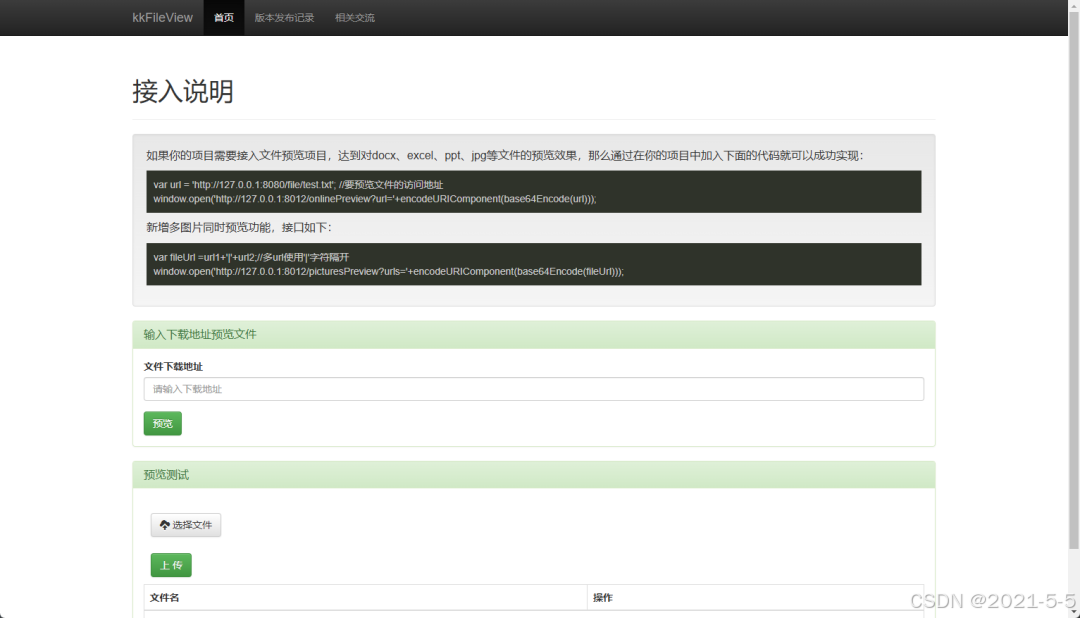Click the 预览测试 panel header

coord(164,474)
